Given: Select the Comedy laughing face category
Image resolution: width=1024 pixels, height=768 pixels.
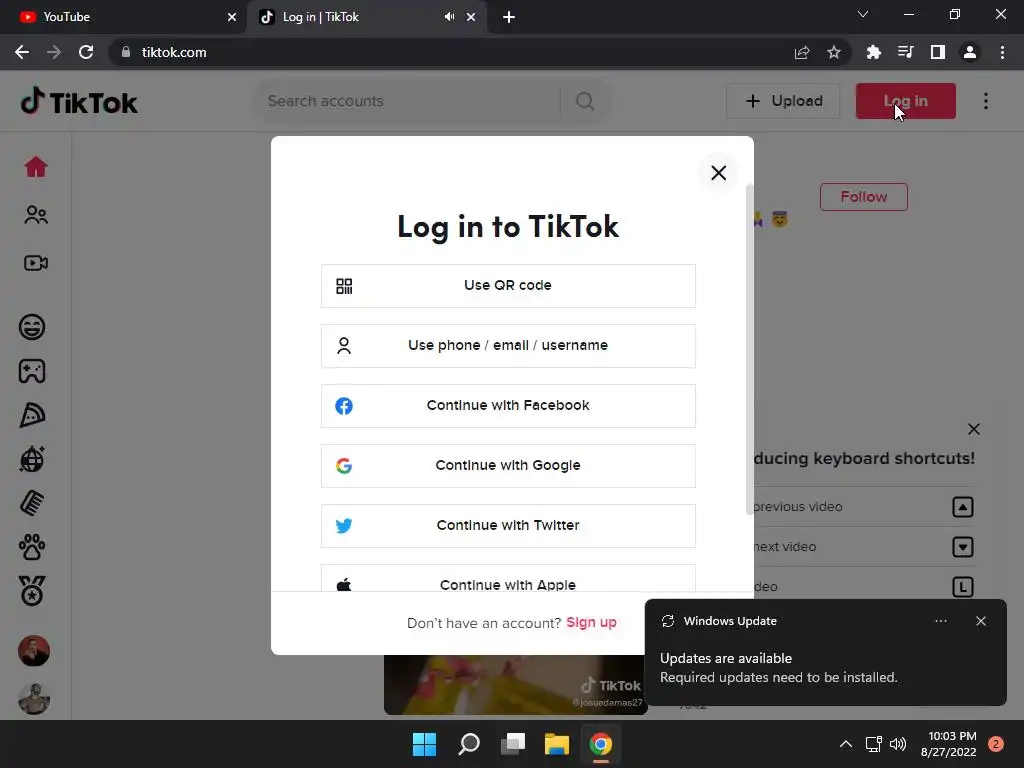Looking at the screenshot, I should (x=32, y=327).
